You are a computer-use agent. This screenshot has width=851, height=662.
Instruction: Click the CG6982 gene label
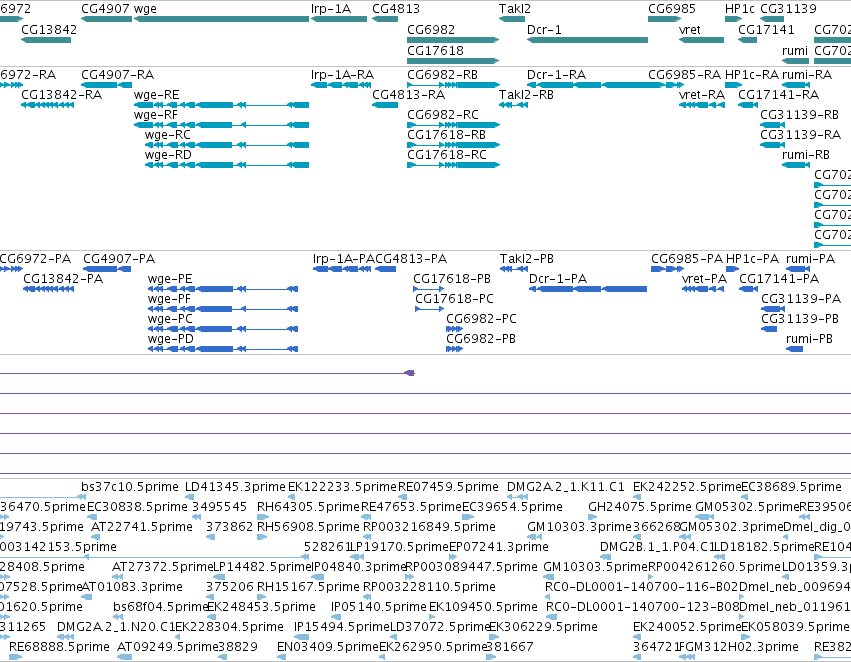point(431,30)
